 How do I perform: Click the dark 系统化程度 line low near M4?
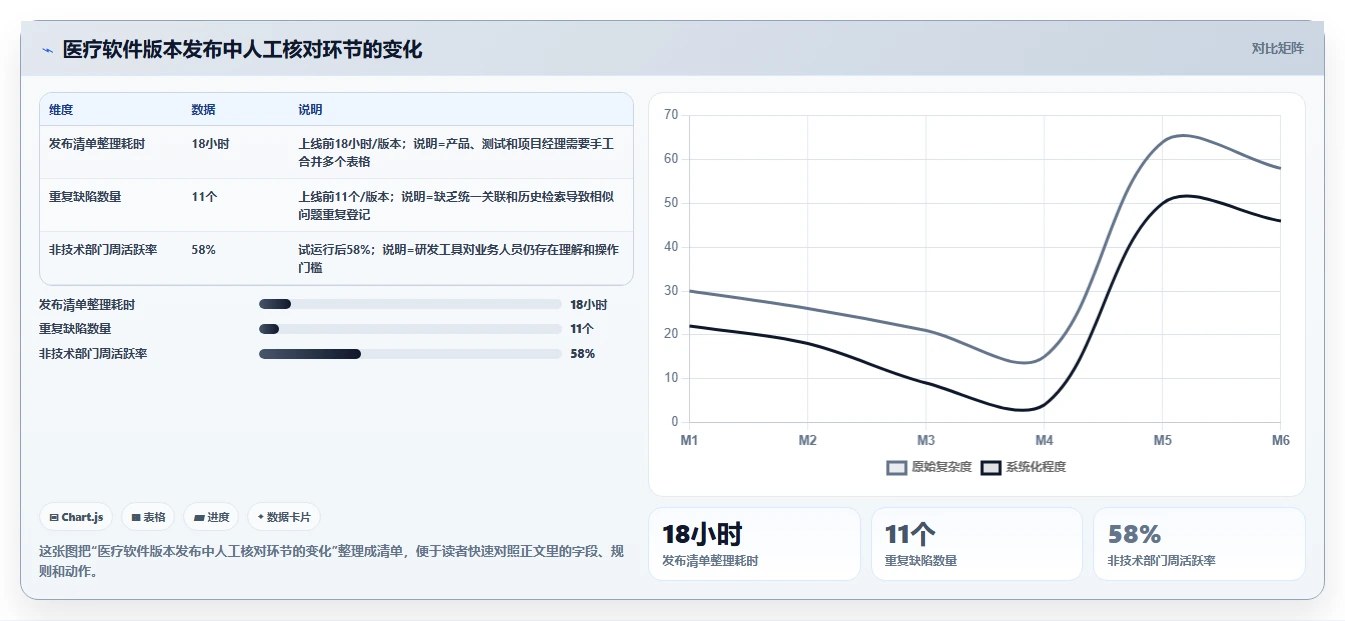pyautogui.click(x=1023, y=409)
